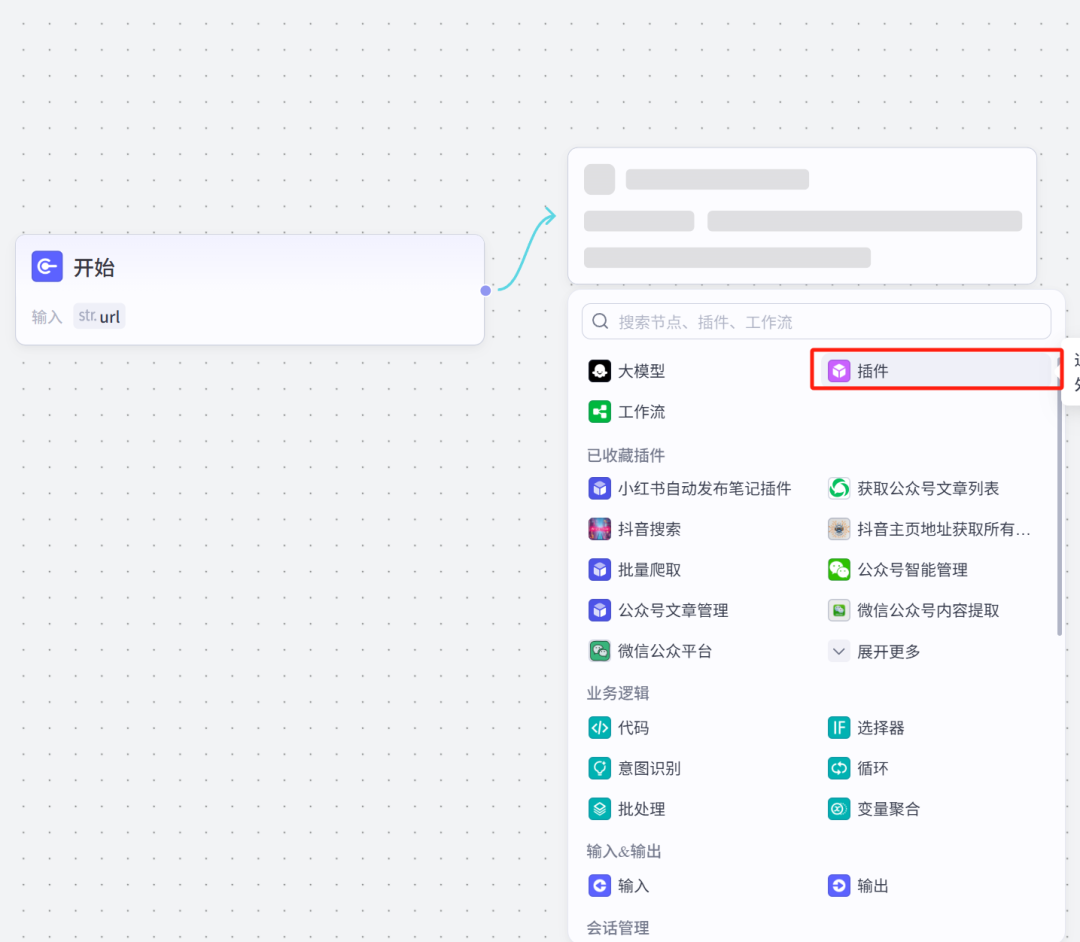
Task: Select the 大模型 node icon
Action: 599,371
